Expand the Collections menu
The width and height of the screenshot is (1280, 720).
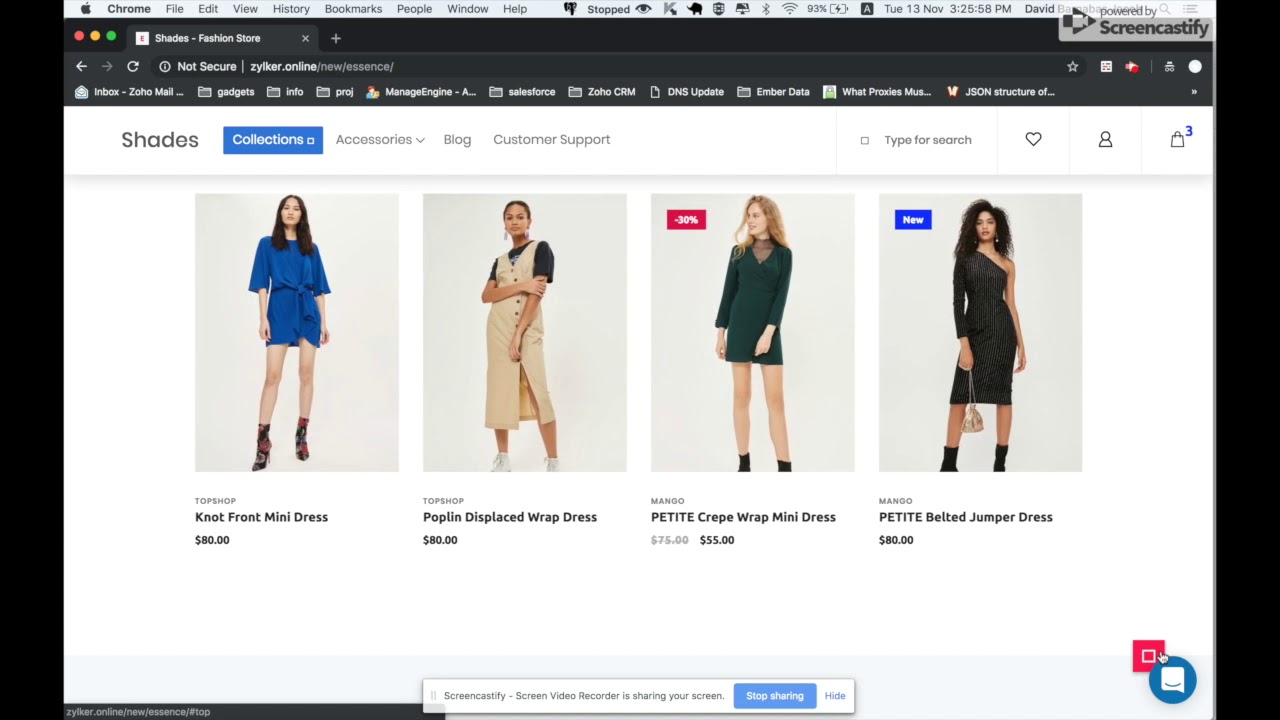(x=273, y=140)
